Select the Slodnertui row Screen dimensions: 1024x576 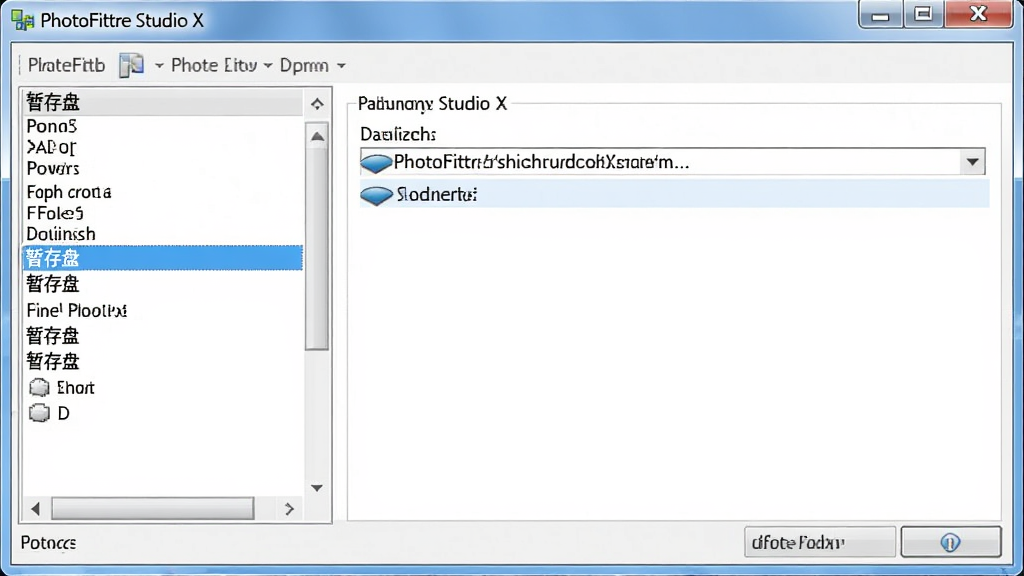[x=675, y=195]
